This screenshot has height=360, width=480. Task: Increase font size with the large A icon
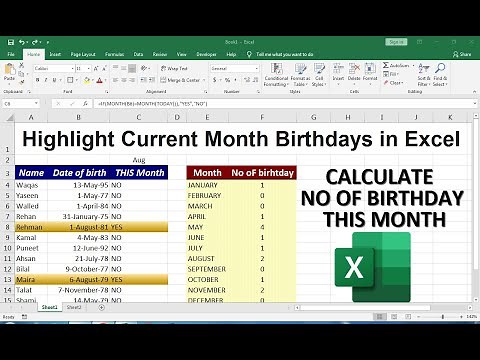[96, 68]
